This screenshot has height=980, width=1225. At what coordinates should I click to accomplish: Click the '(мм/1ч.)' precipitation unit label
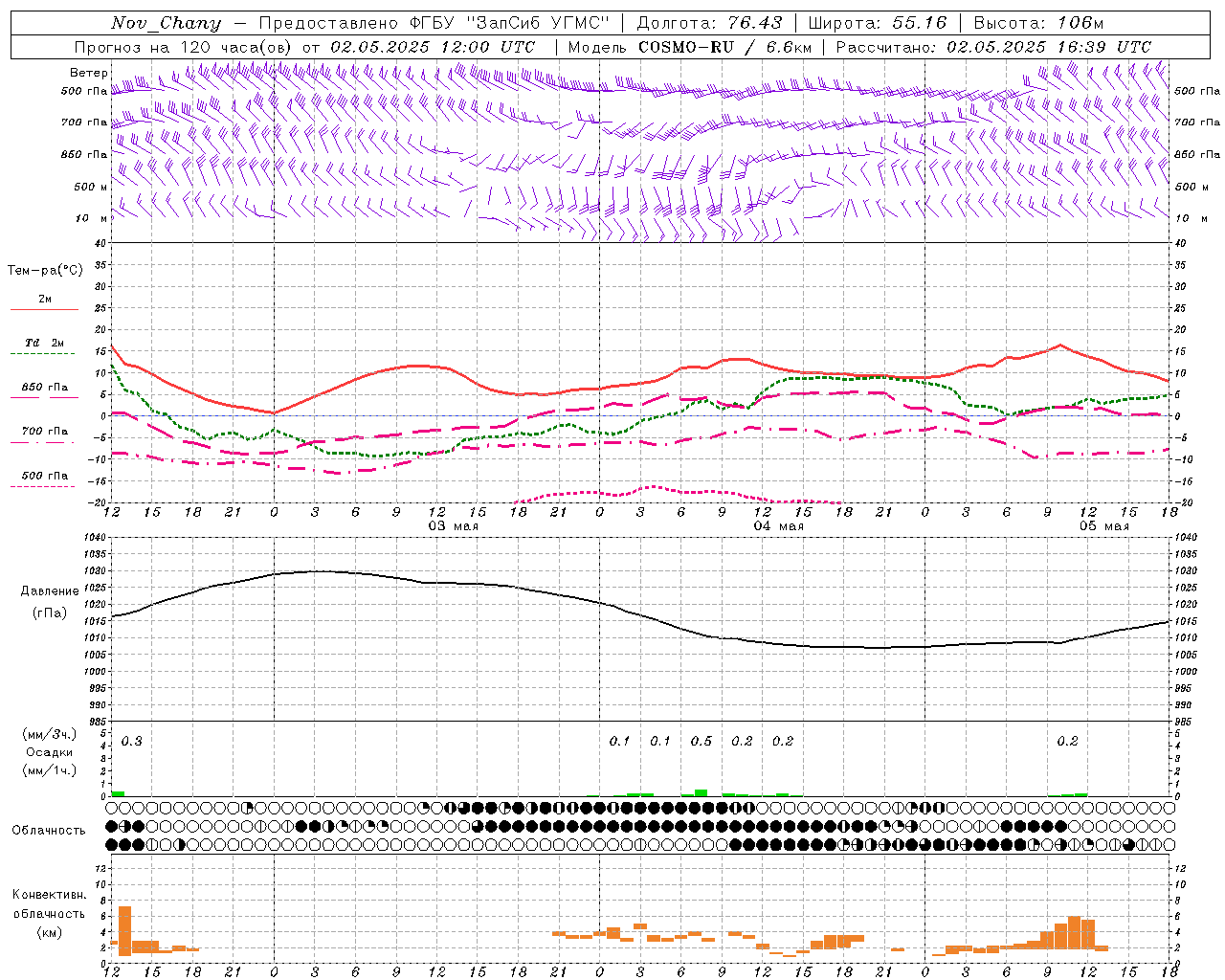coord(50,770)
